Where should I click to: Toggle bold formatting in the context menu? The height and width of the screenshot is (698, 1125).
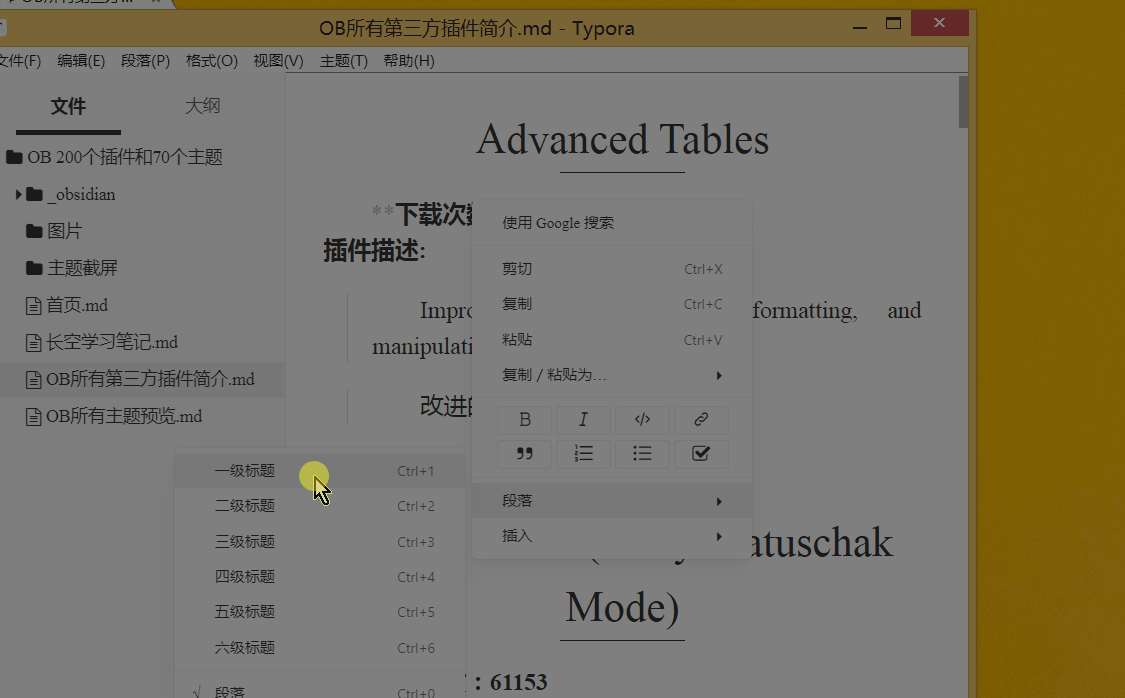524,420
